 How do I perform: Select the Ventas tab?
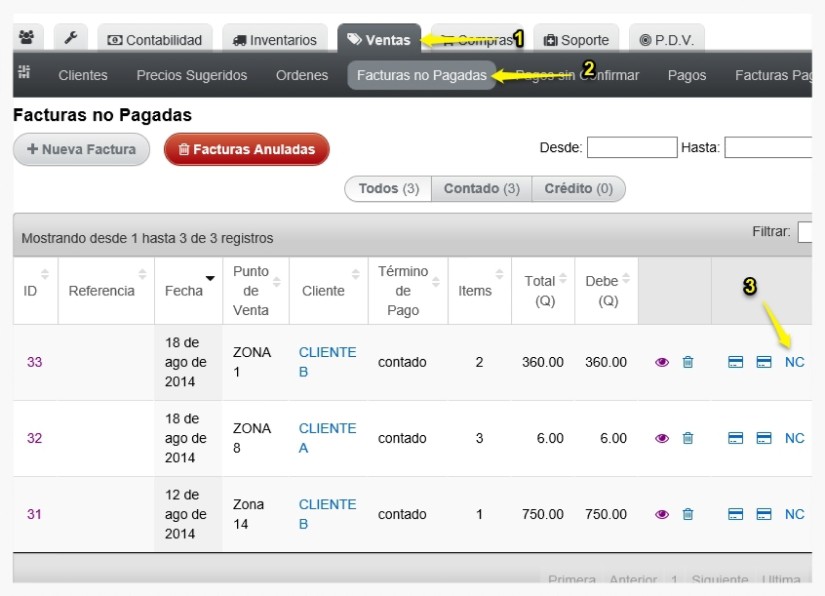coord(379,39)
